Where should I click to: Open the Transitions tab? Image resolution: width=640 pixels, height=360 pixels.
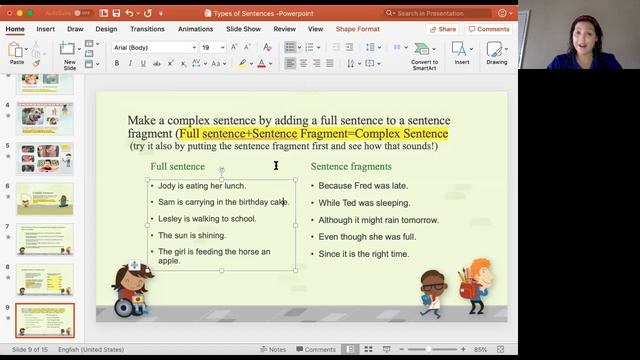coord(147,29)
